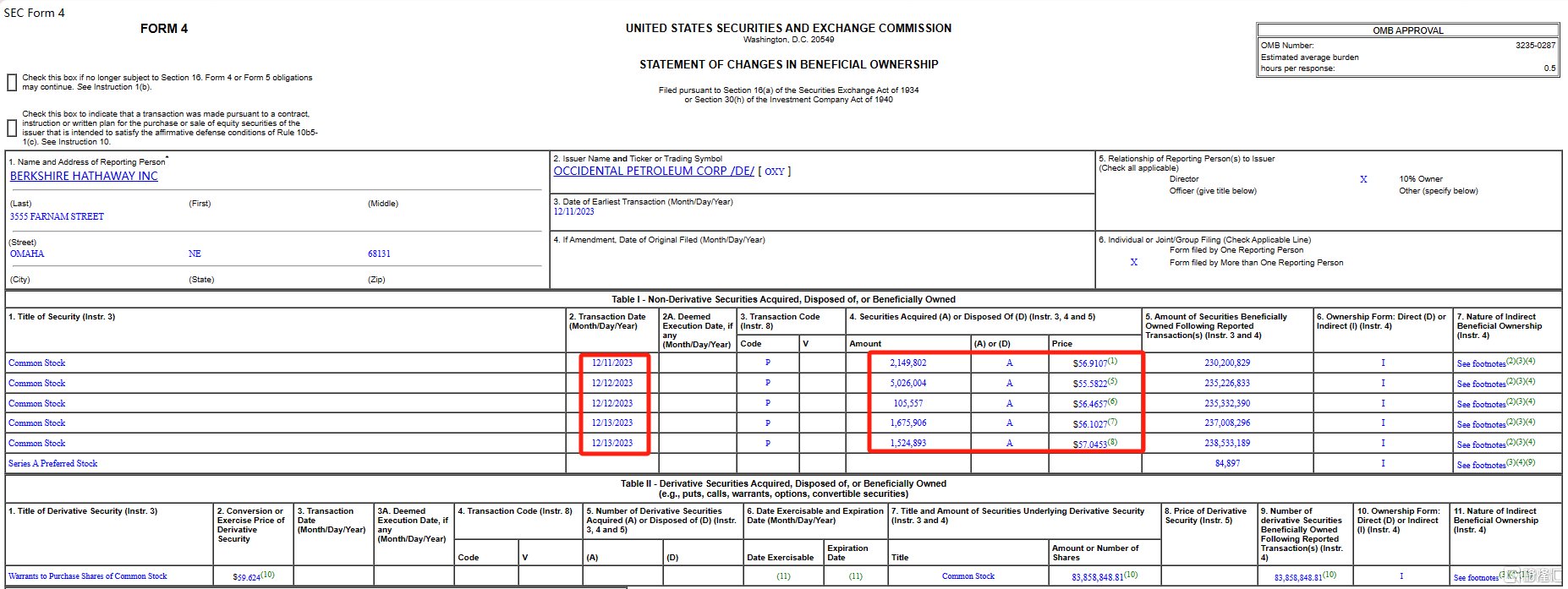1568x589 pixels.
Task: Open See footnotes in the 235,226,833 row
Action: tap(1481, 384)
